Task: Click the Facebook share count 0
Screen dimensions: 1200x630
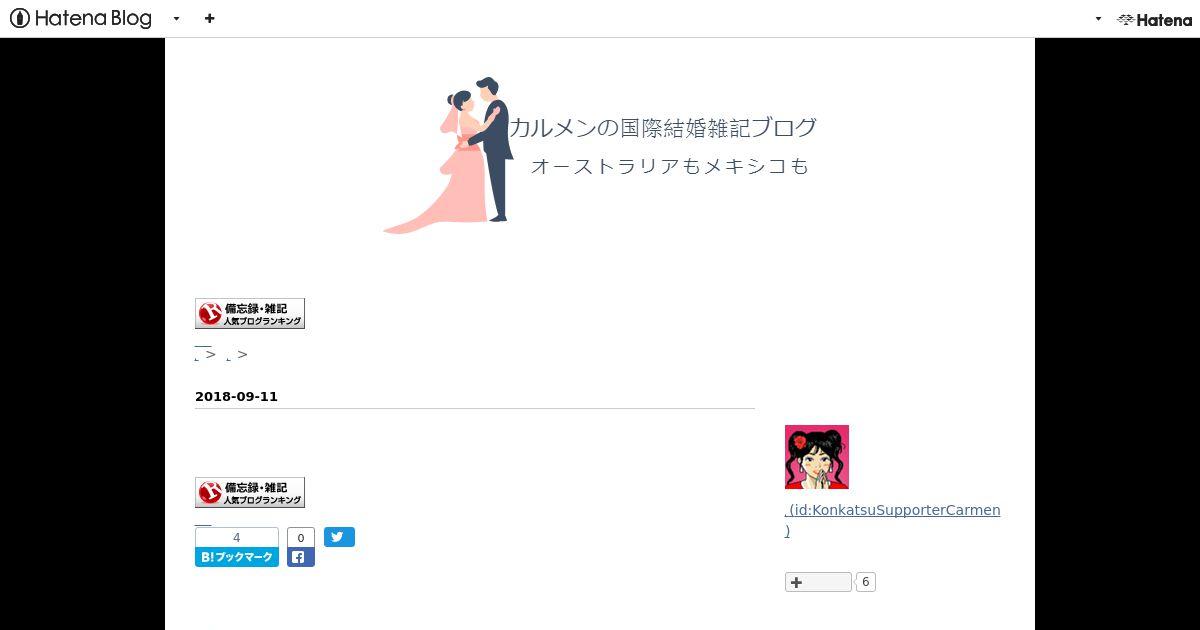Action: point(301,538)
